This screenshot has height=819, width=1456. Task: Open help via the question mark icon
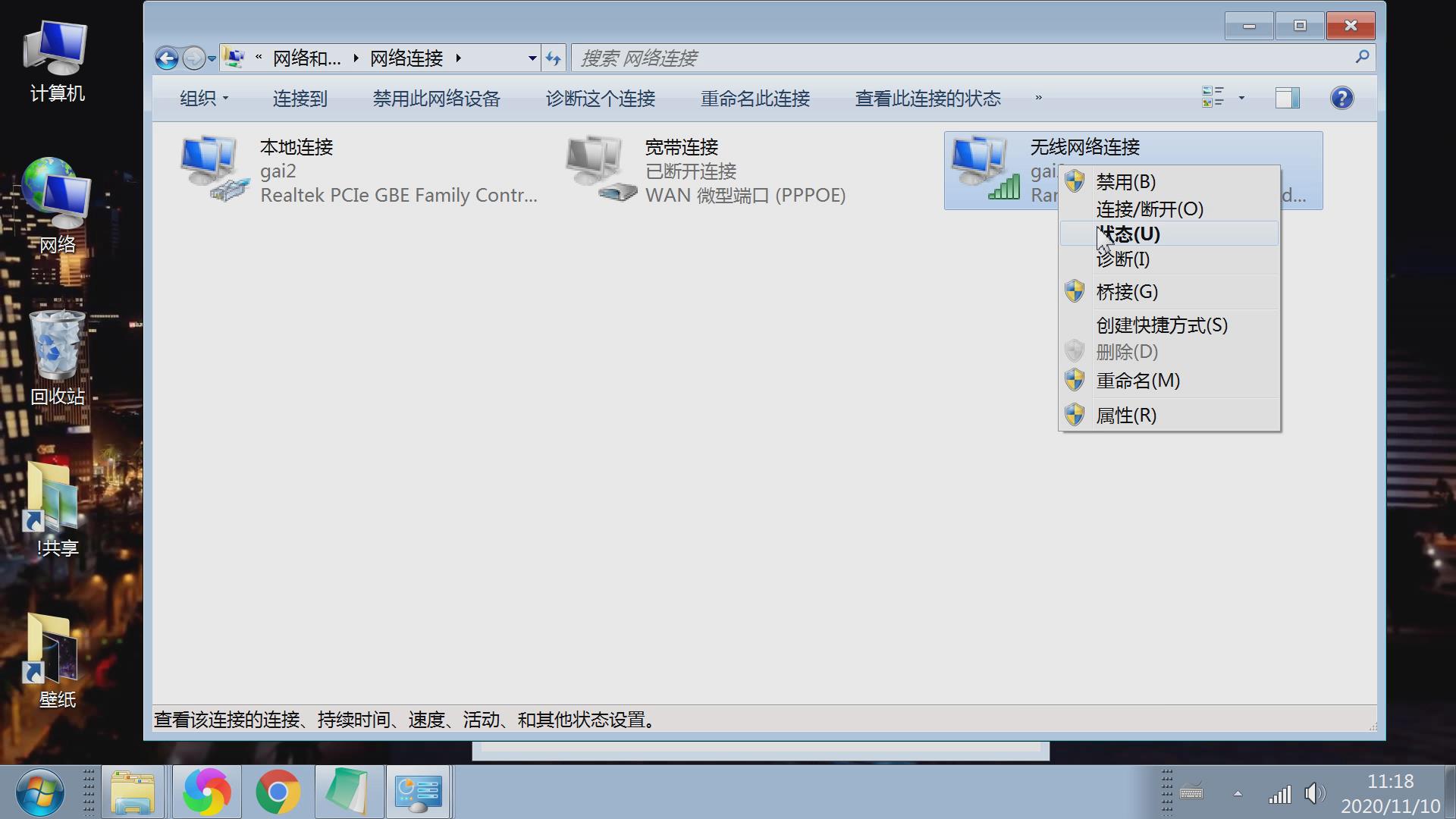click(1341, 98)
